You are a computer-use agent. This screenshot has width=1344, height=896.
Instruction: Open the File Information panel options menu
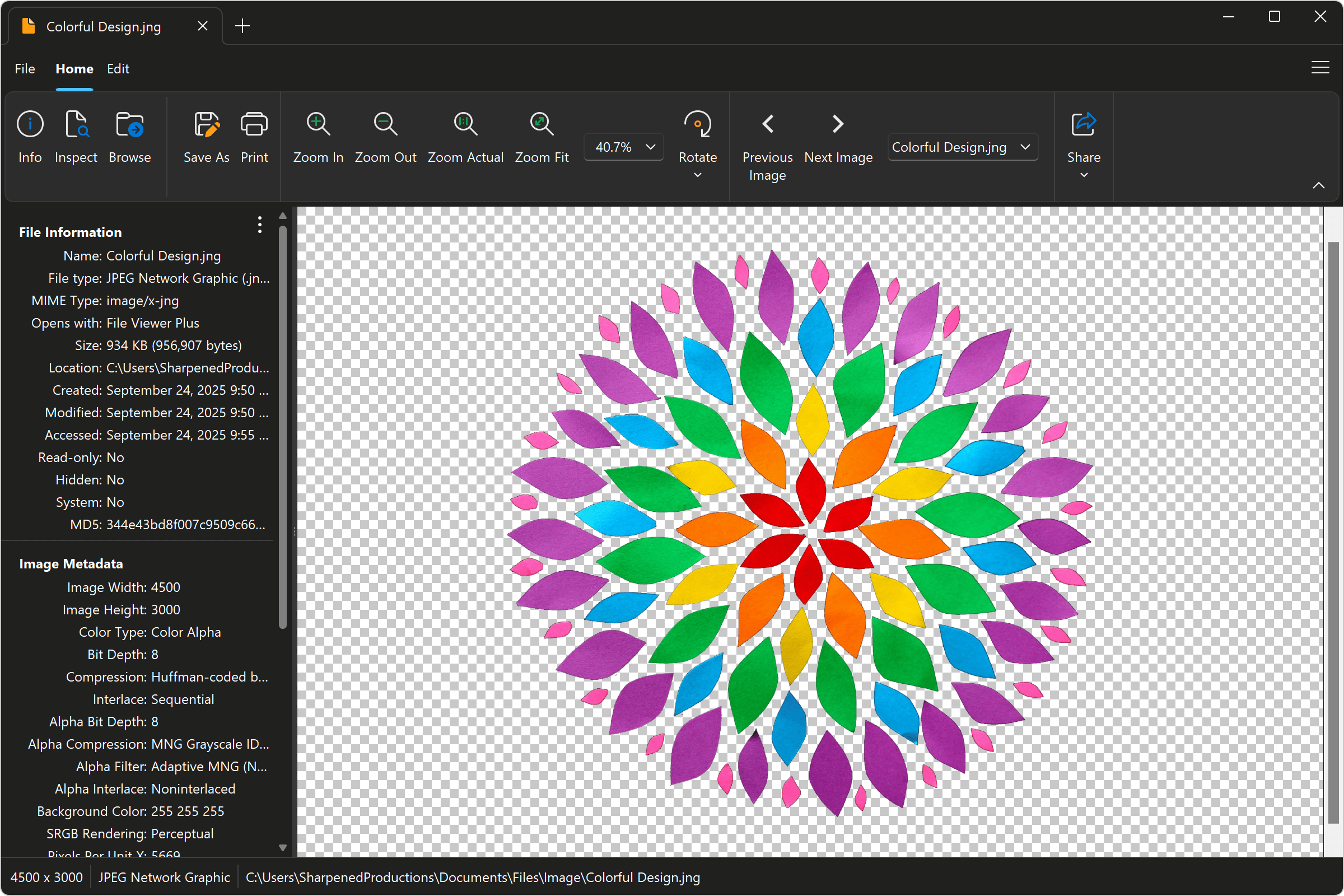click(259, 225)
